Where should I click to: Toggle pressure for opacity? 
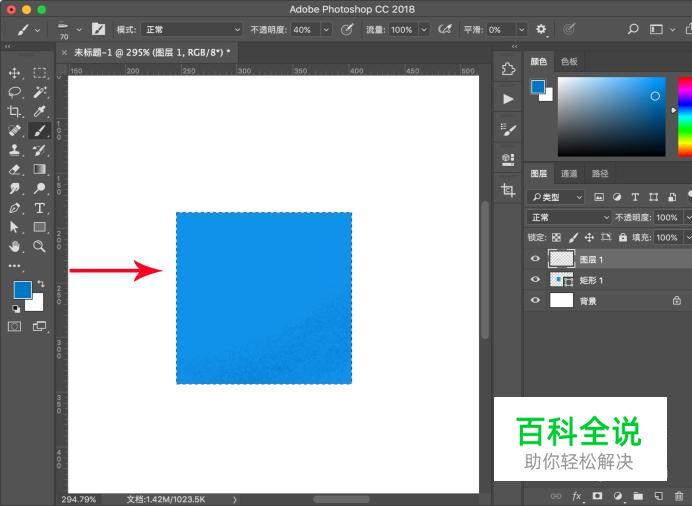tap(347, 30)
